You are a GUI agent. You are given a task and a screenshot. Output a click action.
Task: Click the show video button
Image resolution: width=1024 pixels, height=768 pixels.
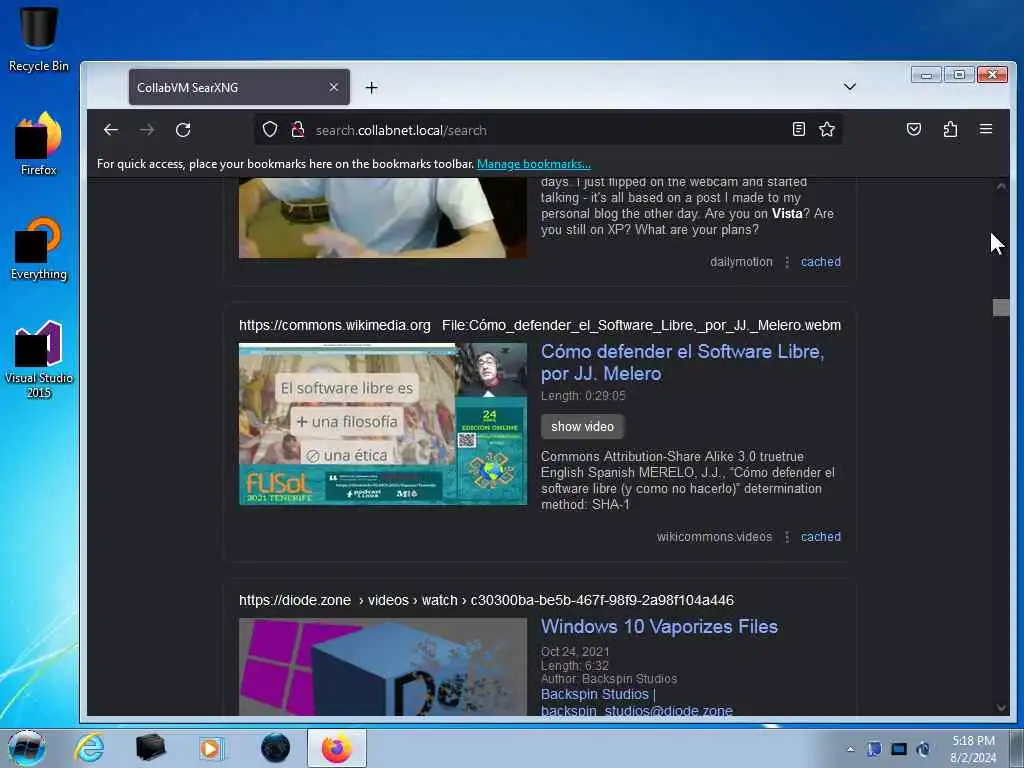click(582, 426)
